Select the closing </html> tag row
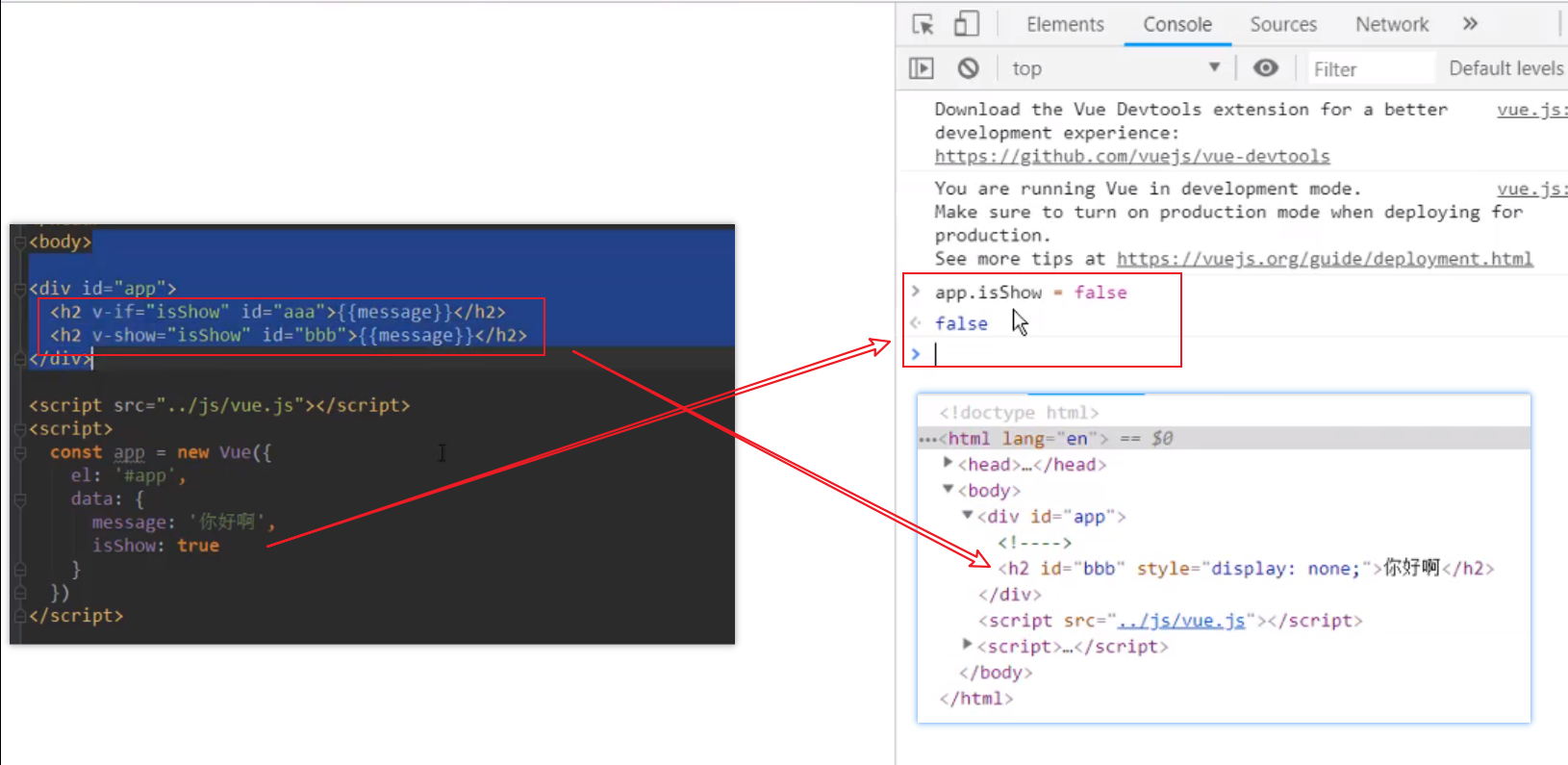Screen dimensions: 1568x765 (976, 699)
